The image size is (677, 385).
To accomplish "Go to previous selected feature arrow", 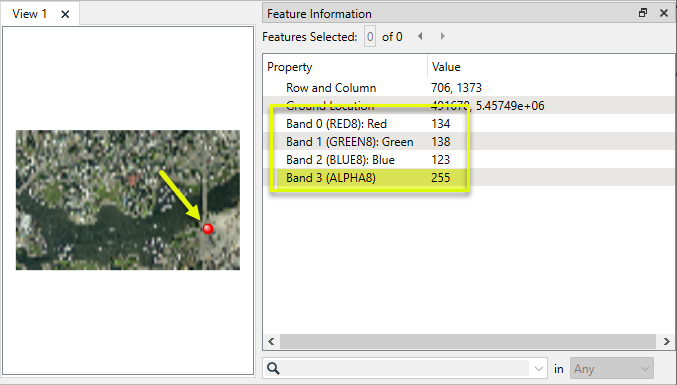I will point(420,36).
